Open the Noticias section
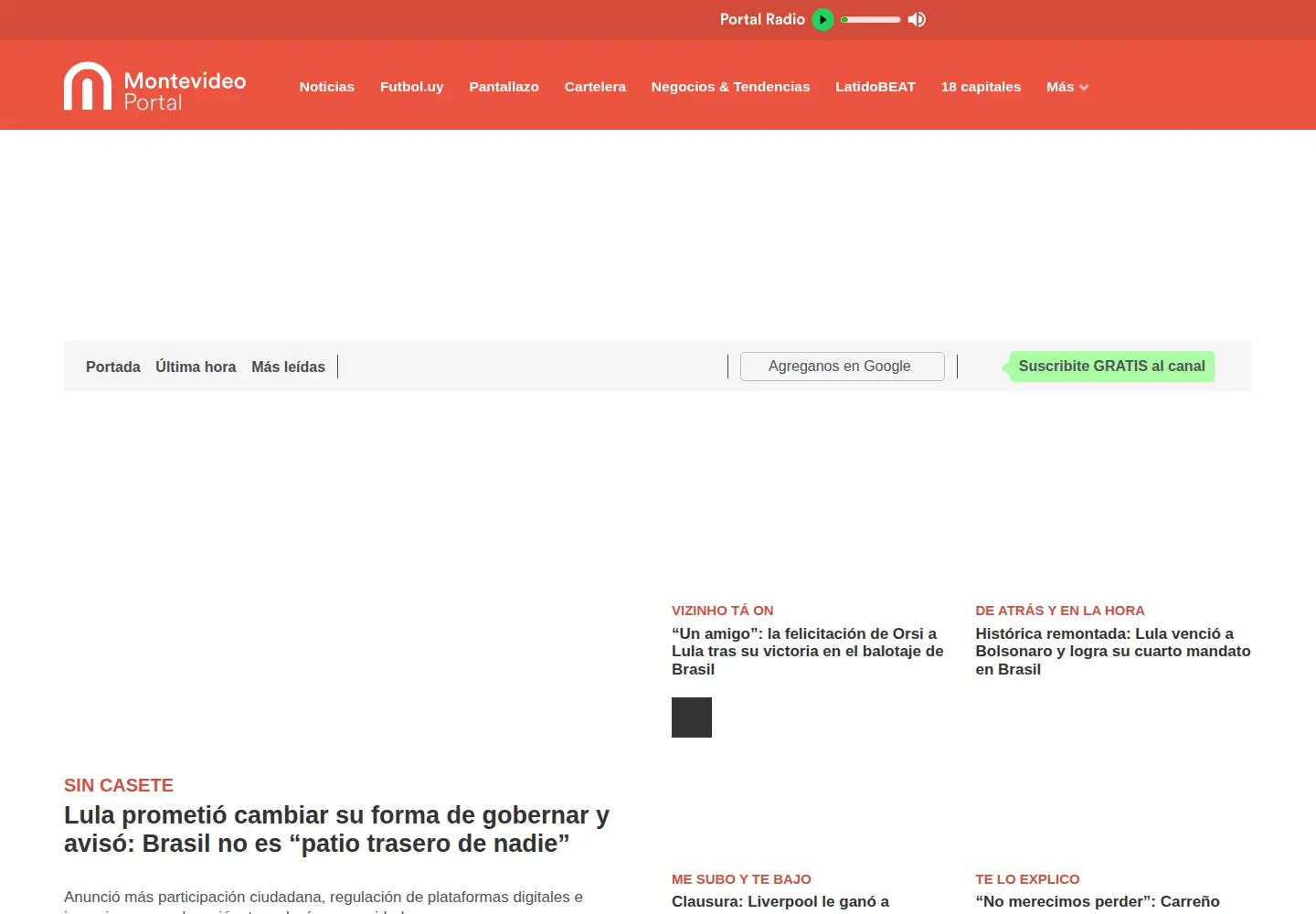1316x914 pixels. 326,87
